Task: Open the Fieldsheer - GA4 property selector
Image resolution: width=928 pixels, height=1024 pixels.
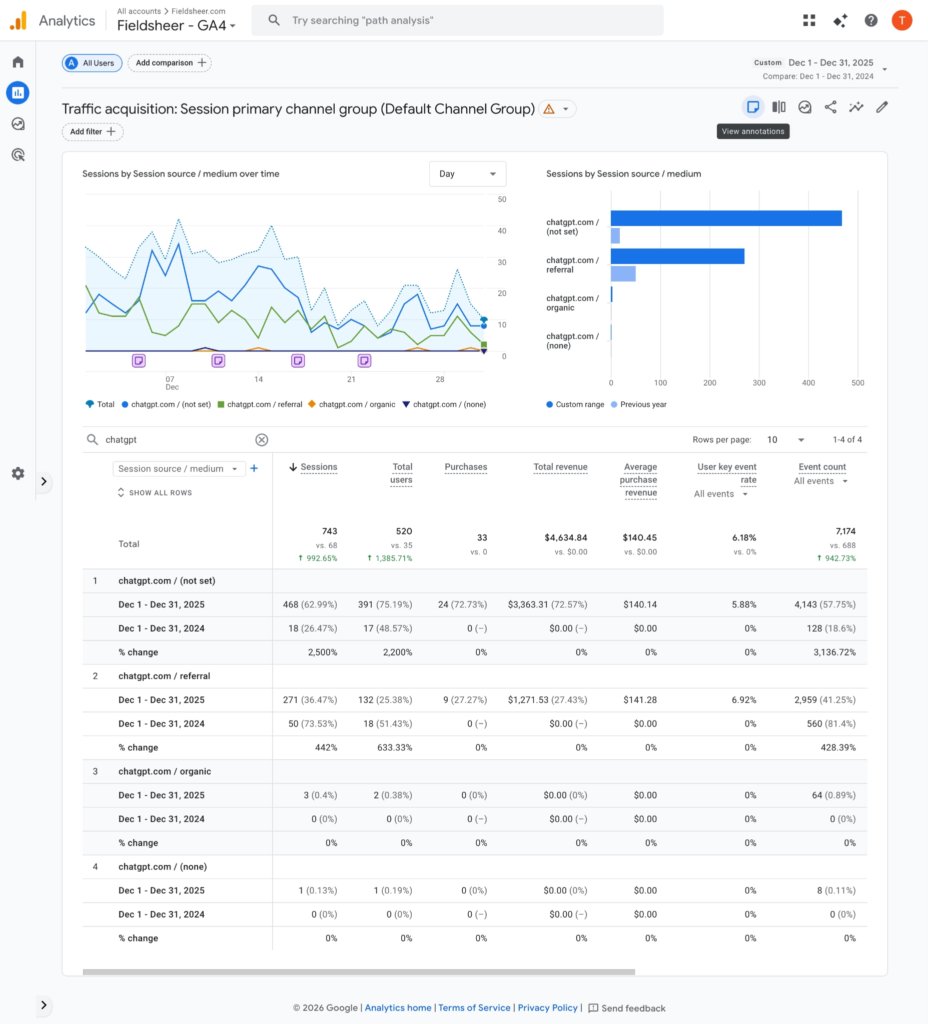Action: click(176, 25)
